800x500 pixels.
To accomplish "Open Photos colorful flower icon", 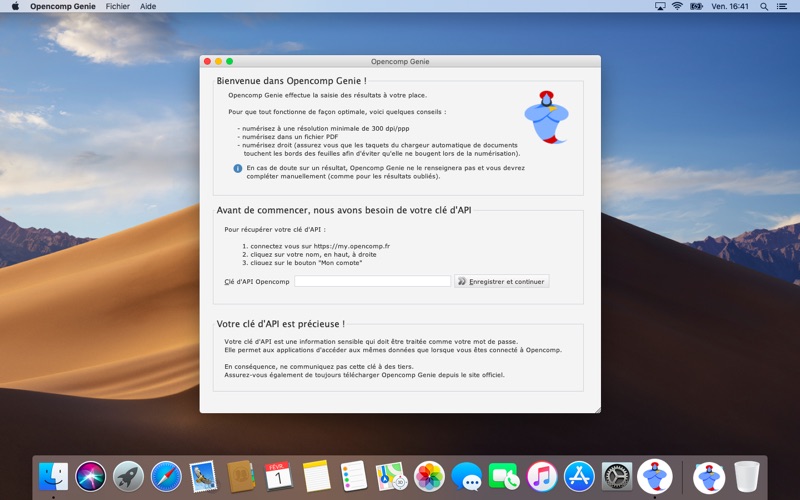I will (429, 477).
